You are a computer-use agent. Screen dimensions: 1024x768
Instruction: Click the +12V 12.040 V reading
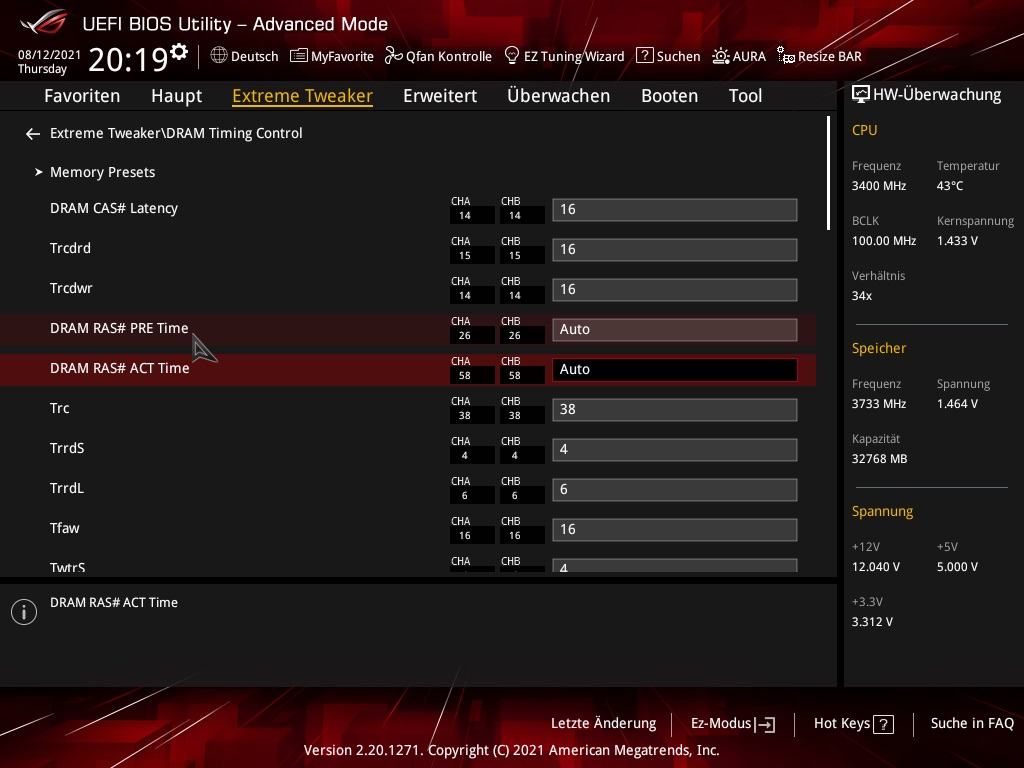(x=875, y=566)
